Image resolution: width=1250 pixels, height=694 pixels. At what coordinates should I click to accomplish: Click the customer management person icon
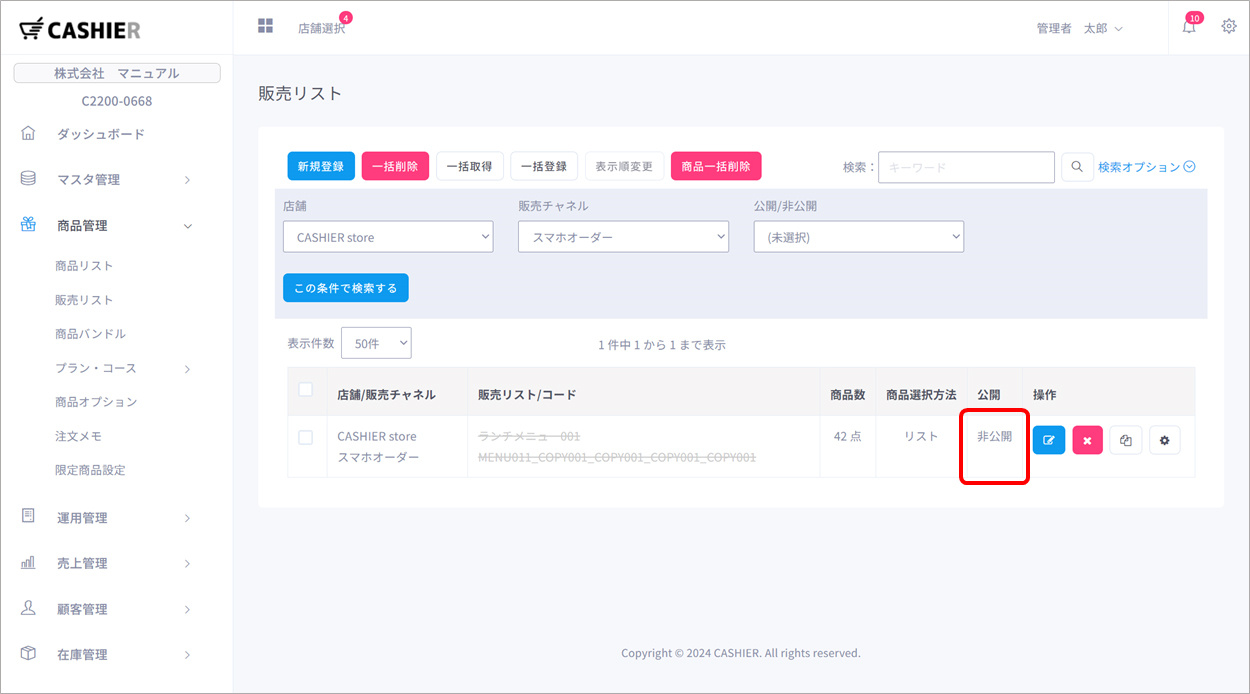[x=28, y=608]
